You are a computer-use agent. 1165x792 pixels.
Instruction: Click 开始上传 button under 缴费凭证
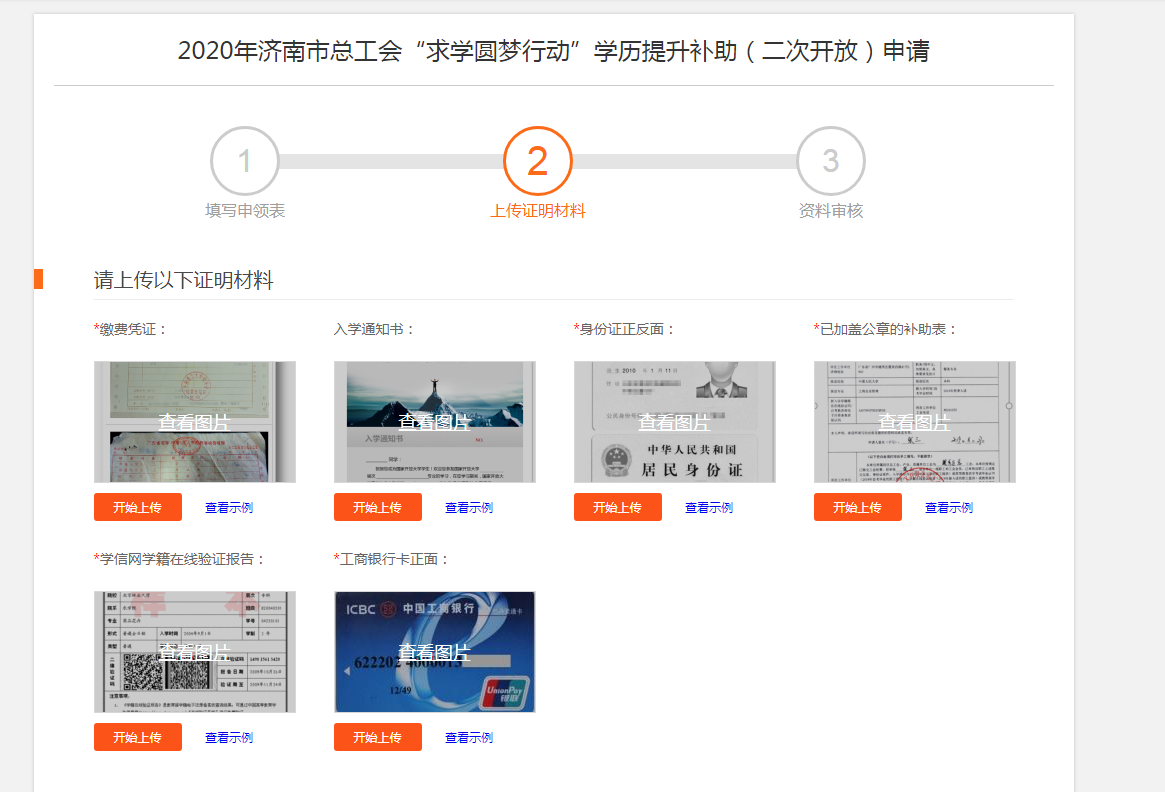pos(138,507)
